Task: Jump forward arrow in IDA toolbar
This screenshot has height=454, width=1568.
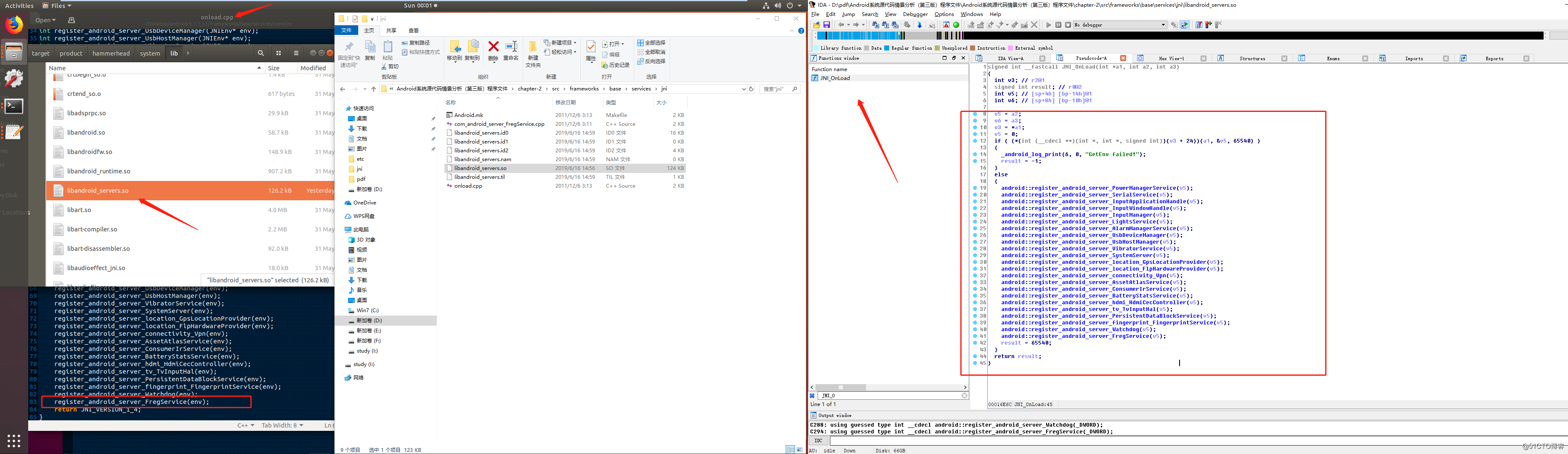Action: (856, 25)
